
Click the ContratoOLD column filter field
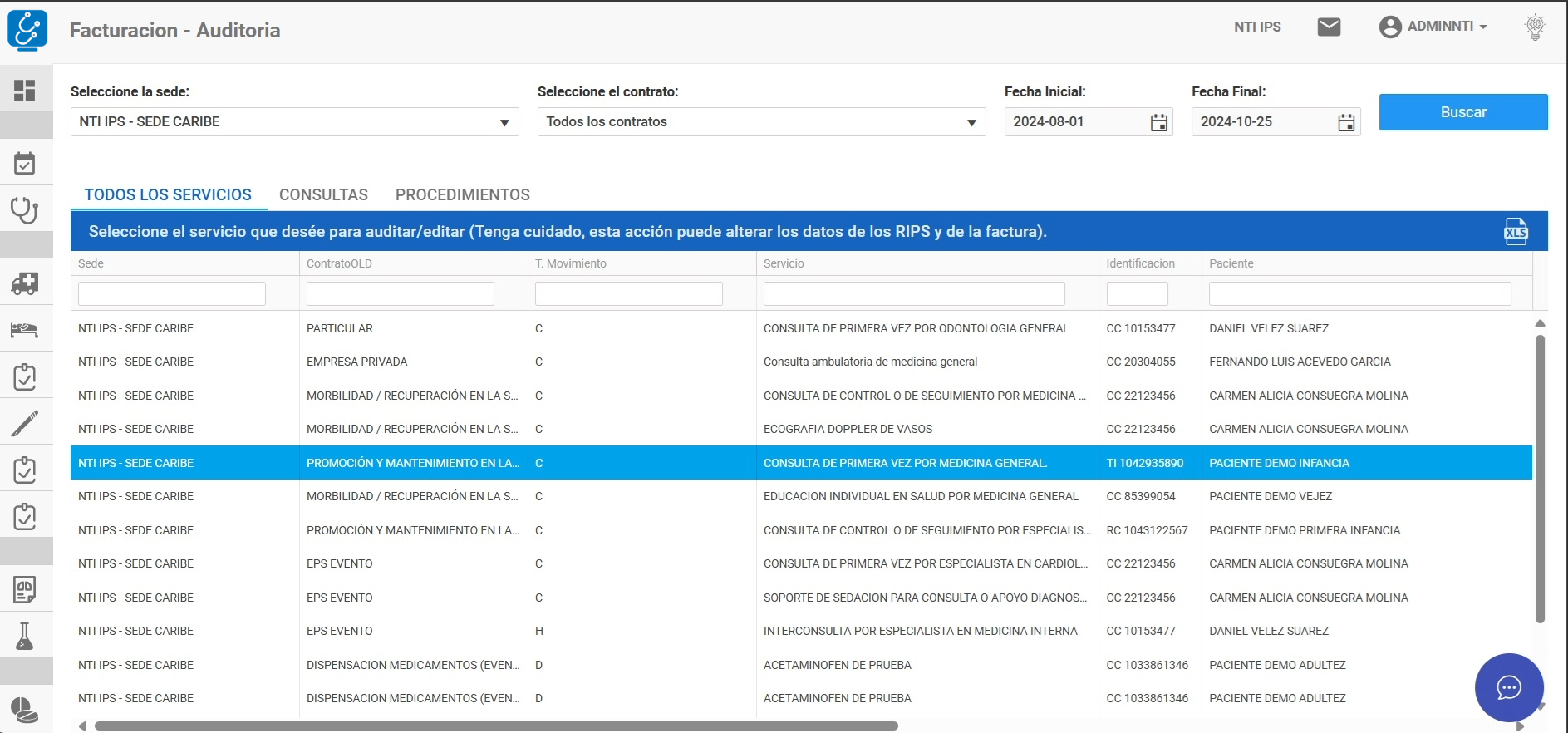[401, 293]
